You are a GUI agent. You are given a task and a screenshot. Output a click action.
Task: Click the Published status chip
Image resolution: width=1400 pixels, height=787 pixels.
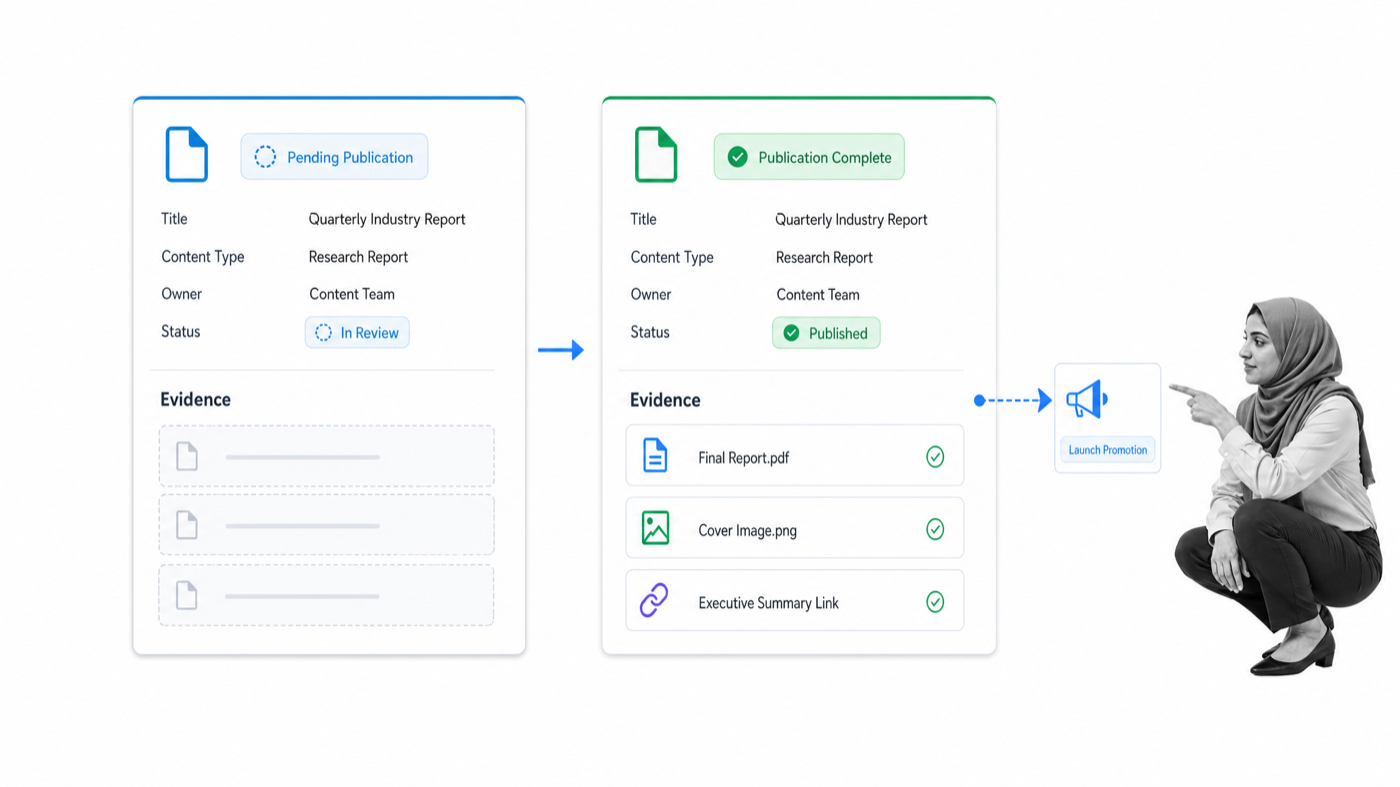(x=826, y=333)
